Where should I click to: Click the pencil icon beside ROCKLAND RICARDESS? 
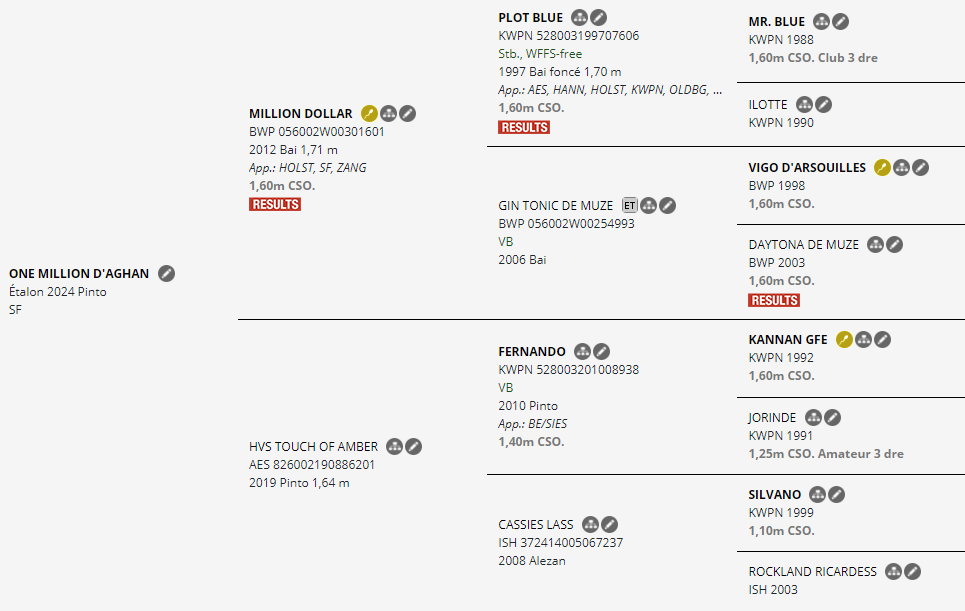[913, 572]
